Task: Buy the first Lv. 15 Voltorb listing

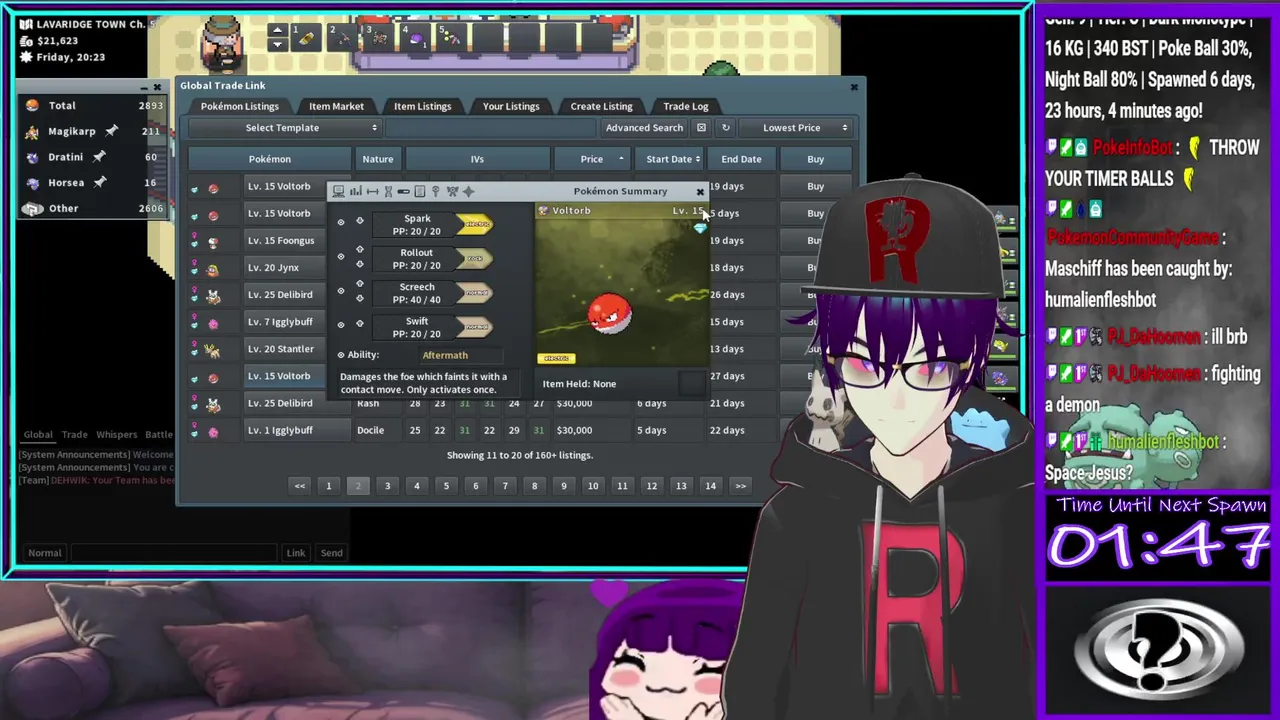Action: 816,186
